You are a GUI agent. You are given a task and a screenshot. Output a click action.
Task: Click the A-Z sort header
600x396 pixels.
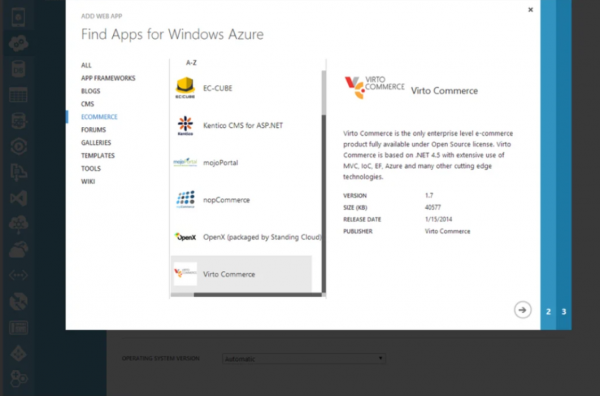point(191,63)
